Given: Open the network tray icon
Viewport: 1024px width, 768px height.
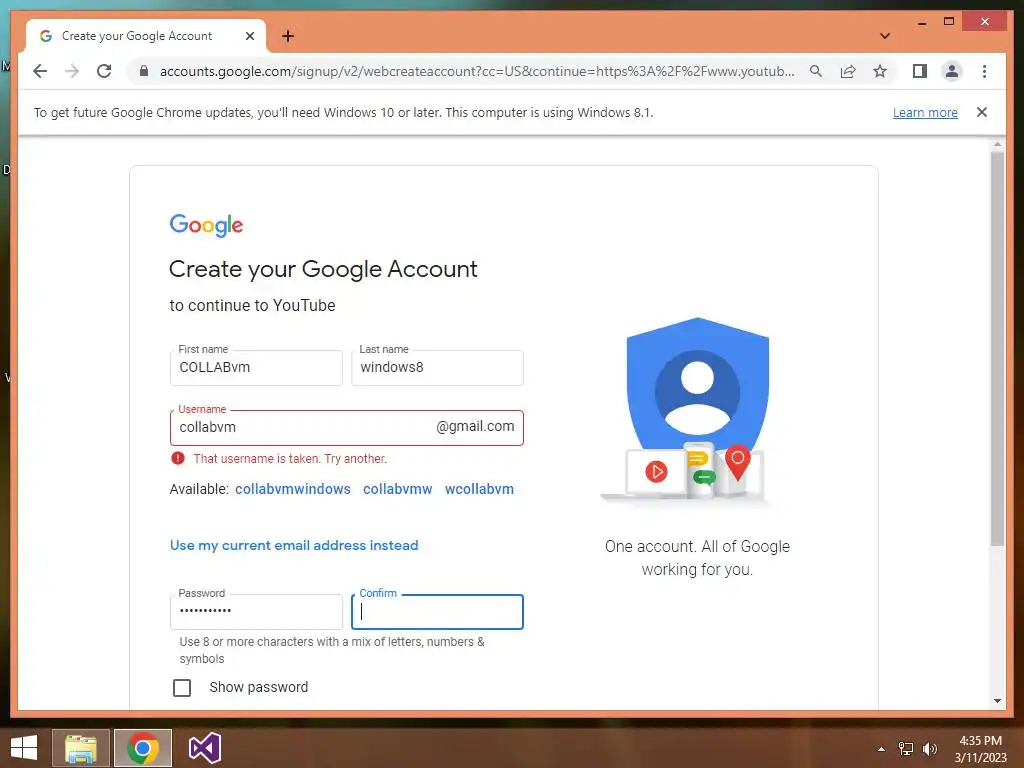Looking at the screenshot, I should click(906, 749).
